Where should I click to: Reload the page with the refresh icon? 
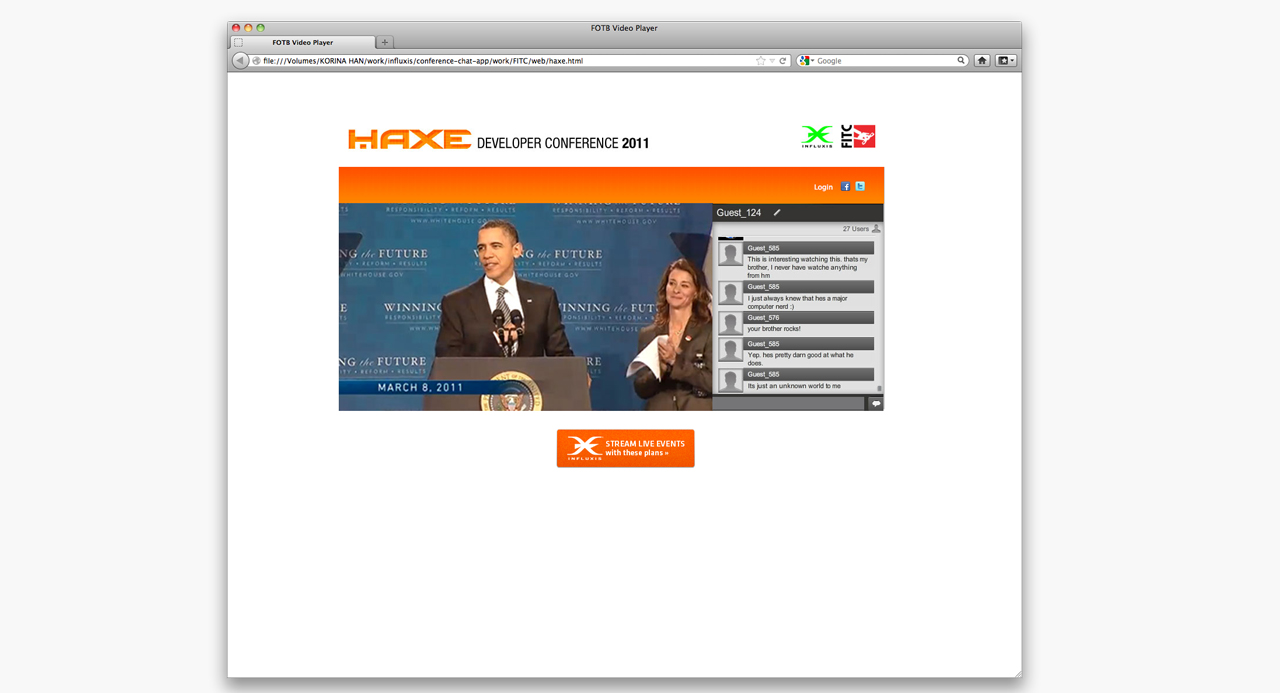click(783, 61)
